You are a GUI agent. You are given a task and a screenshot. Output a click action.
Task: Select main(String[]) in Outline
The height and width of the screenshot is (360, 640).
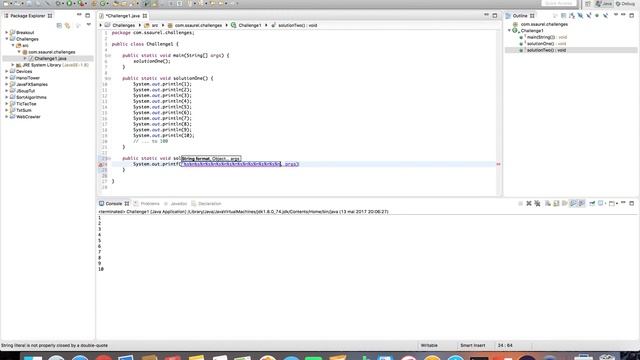click(x=546, y=37)
